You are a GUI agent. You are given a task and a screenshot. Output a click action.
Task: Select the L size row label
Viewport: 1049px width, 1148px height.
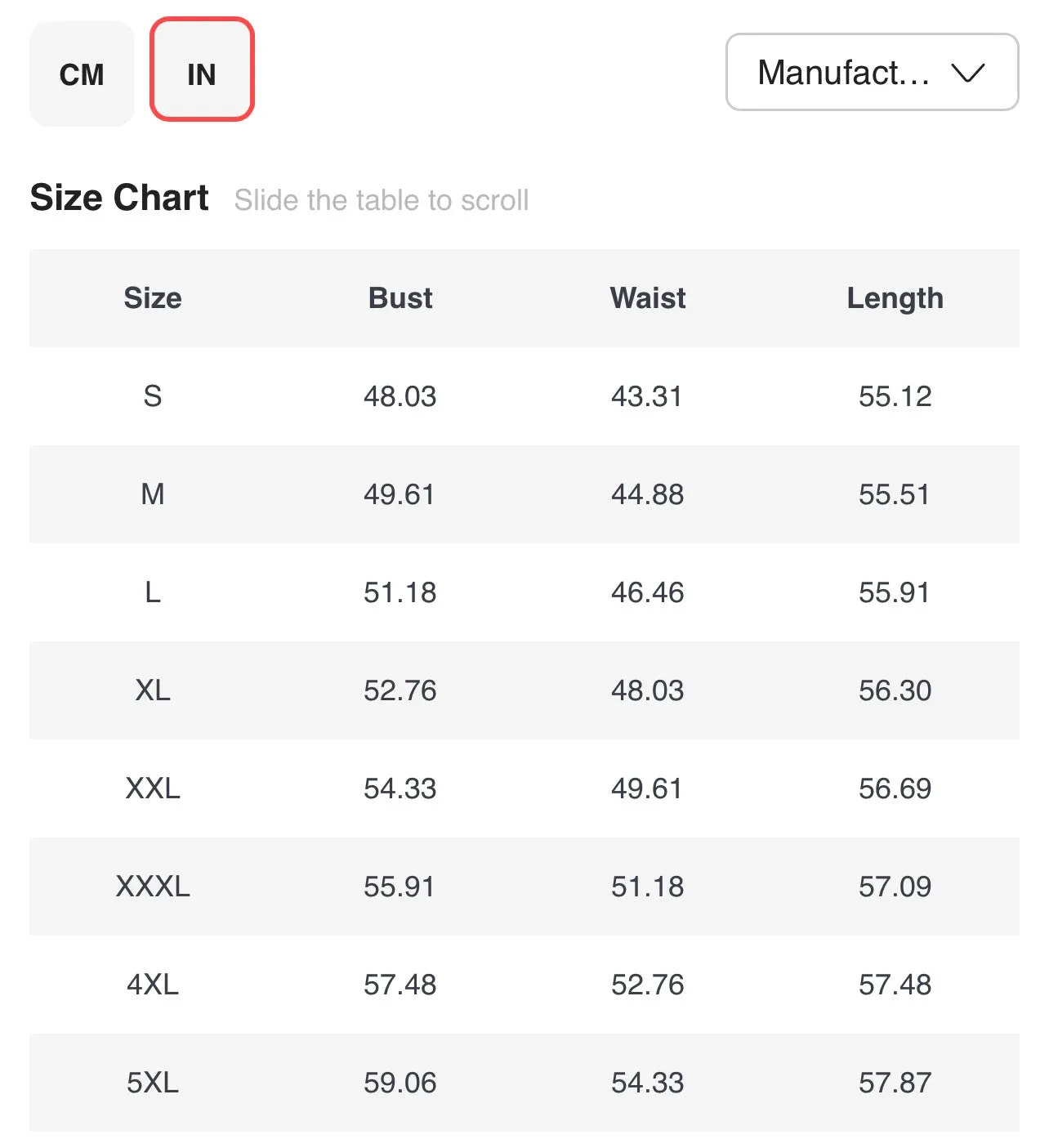pyautogui.click(x=153, y=592)
